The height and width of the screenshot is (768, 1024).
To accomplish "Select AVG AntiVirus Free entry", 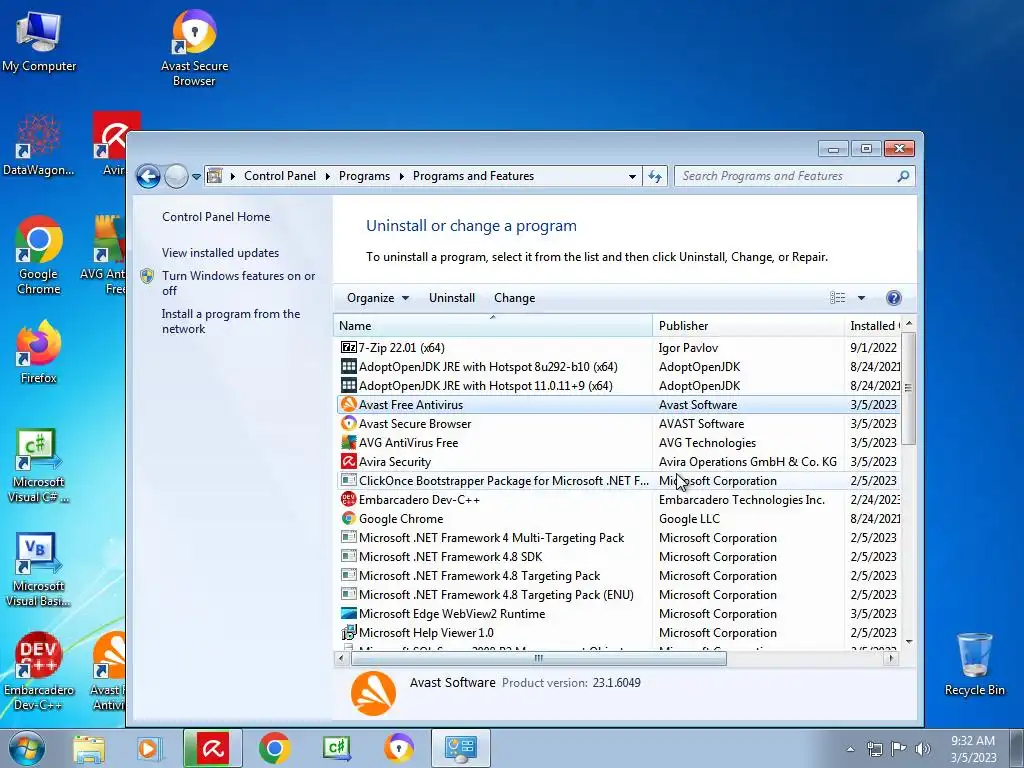I will click(618, 443).
